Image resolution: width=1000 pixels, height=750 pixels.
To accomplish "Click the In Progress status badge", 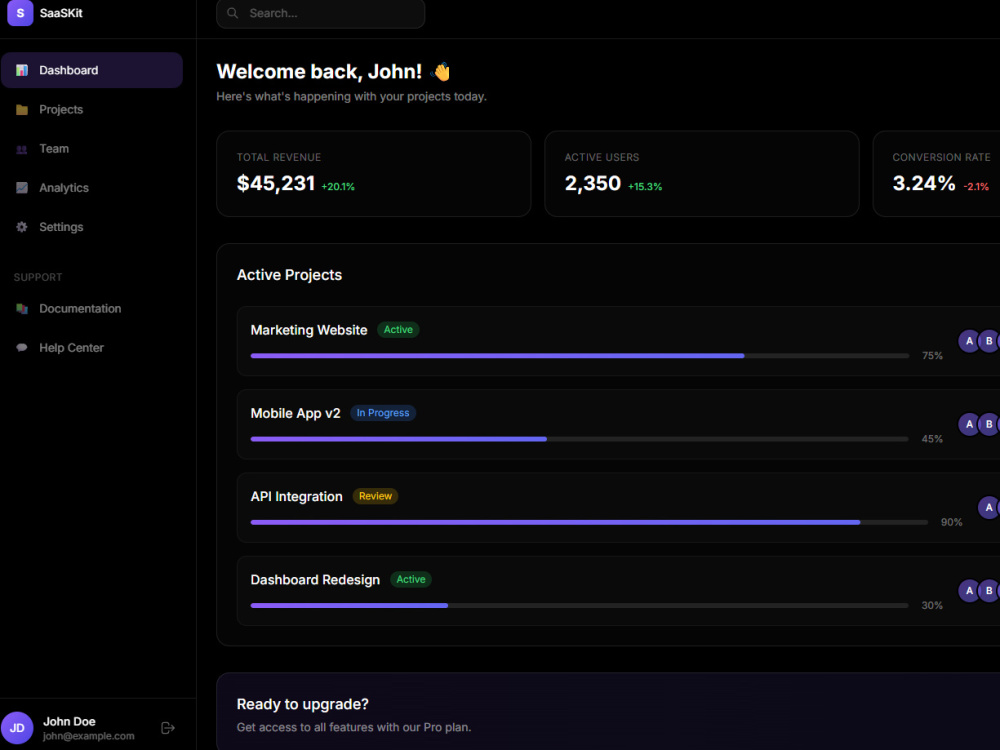I will pyautogui.click(x=383, y=413).
